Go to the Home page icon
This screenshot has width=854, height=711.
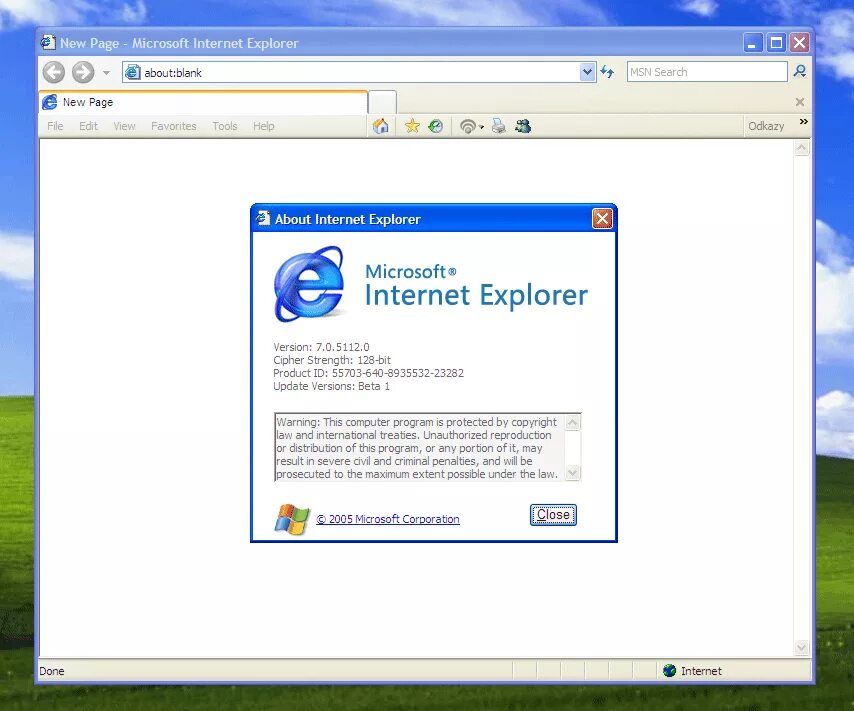coord(381,126)
